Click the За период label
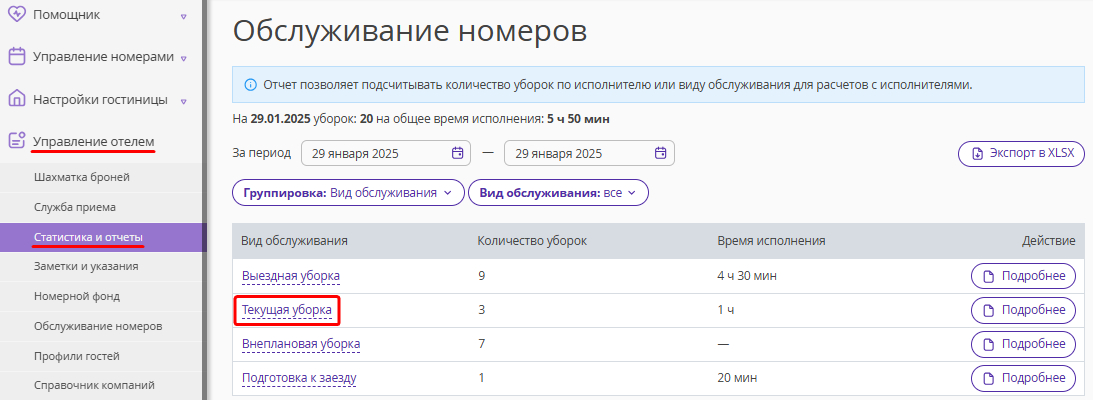1093x400 pixels. tap(261, 153)
